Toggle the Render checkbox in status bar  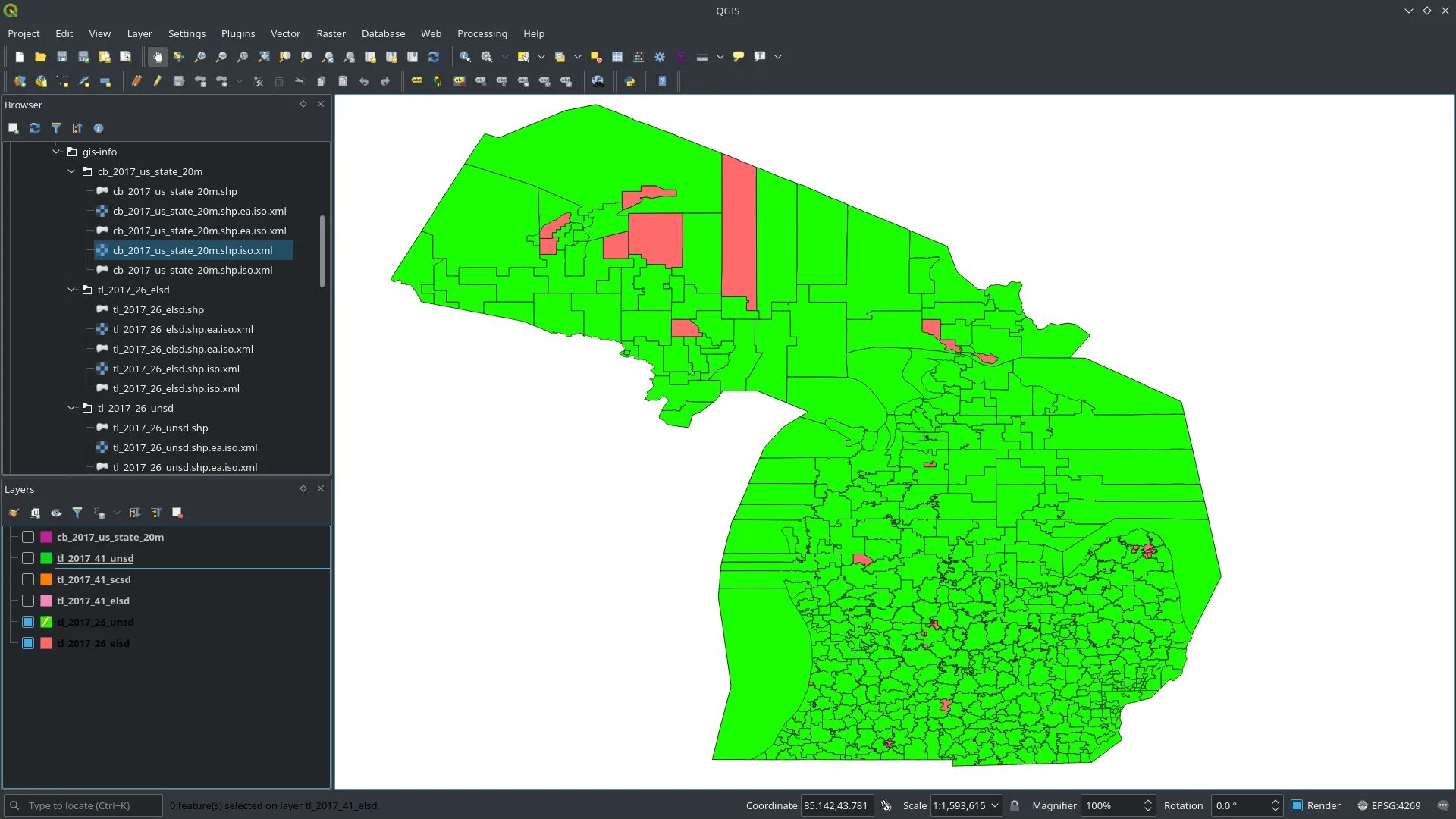coord(1297,805)
